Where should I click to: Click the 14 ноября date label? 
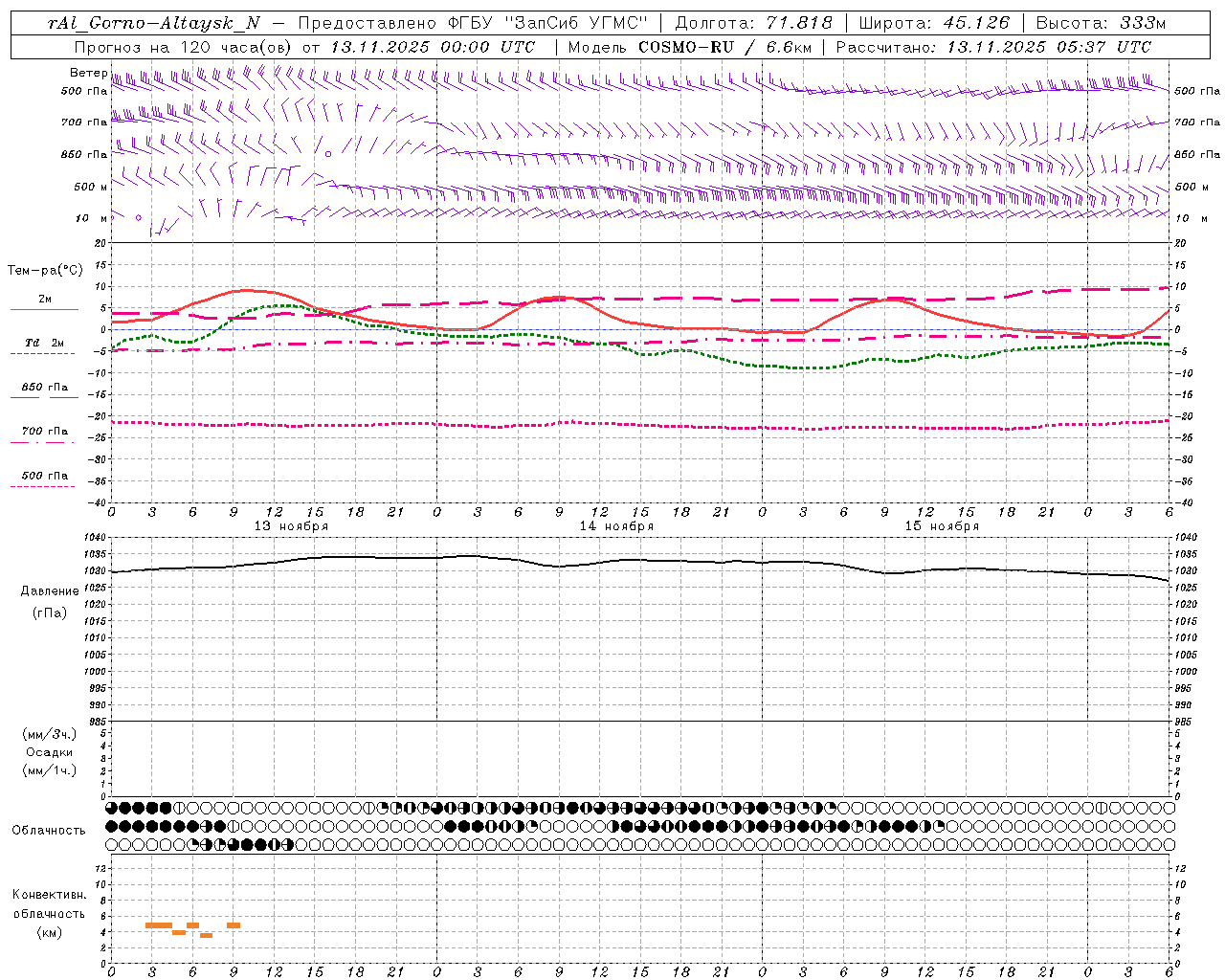pos(616,526)
